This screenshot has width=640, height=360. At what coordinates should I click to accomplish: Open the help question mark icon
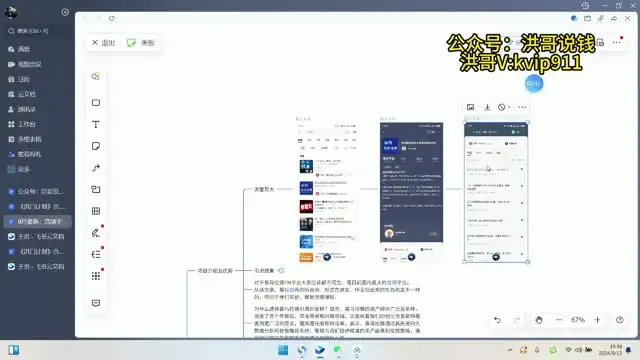click(x=620, y=320)
